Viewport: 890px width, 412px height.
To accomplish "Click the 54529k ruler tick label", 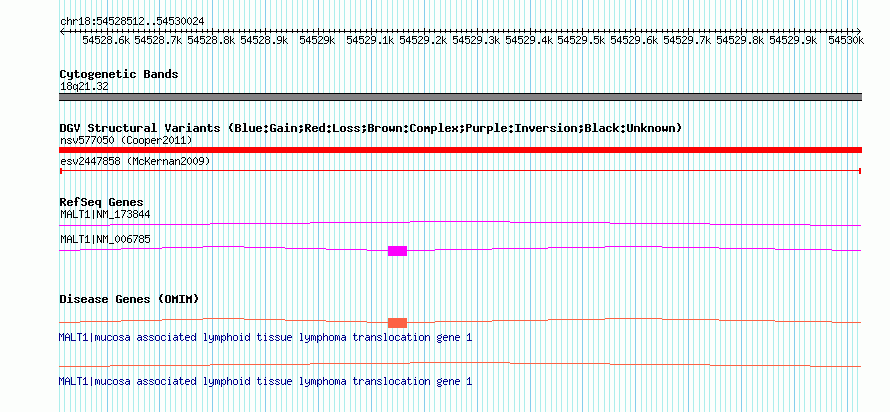I will click(x=316, y=40).
